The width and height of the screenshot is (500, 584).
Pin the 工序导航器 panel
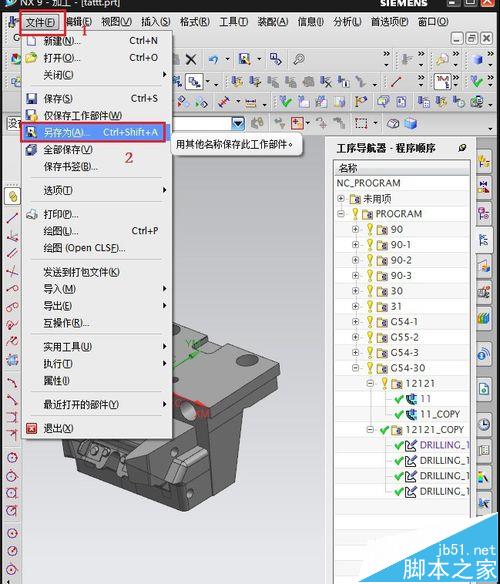462,148
